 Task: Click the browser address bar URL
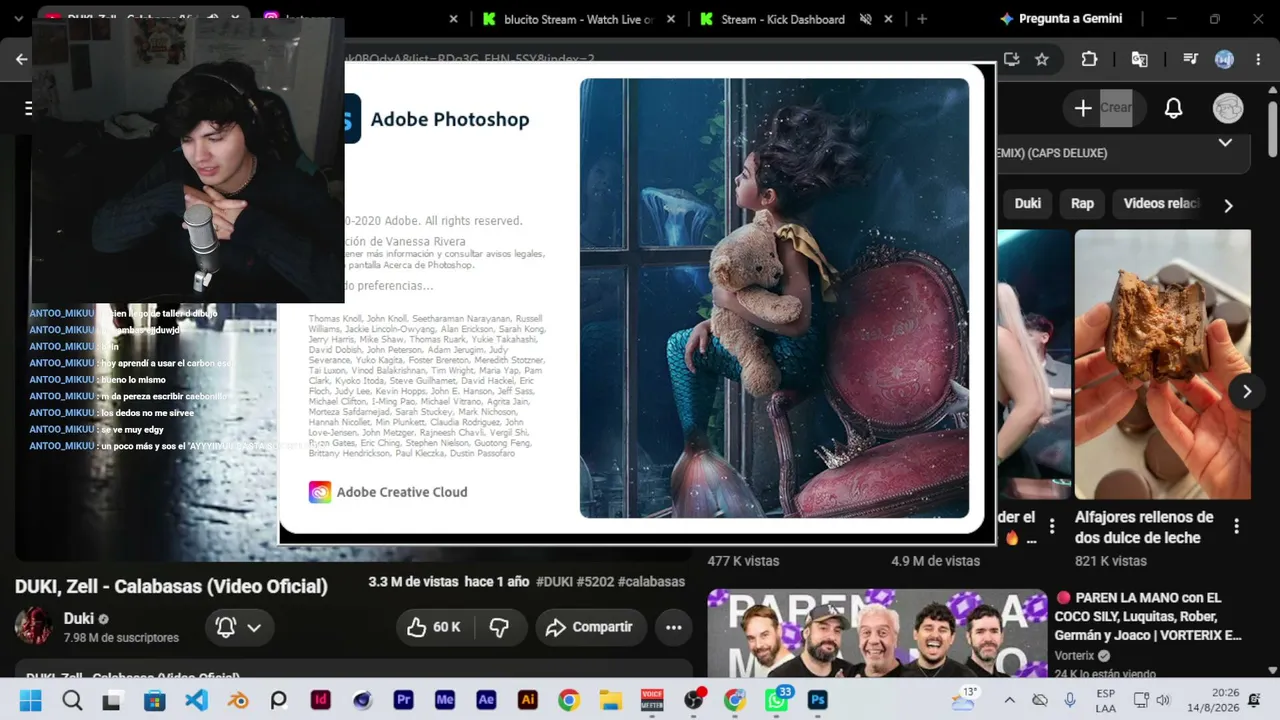coord(469,59)
